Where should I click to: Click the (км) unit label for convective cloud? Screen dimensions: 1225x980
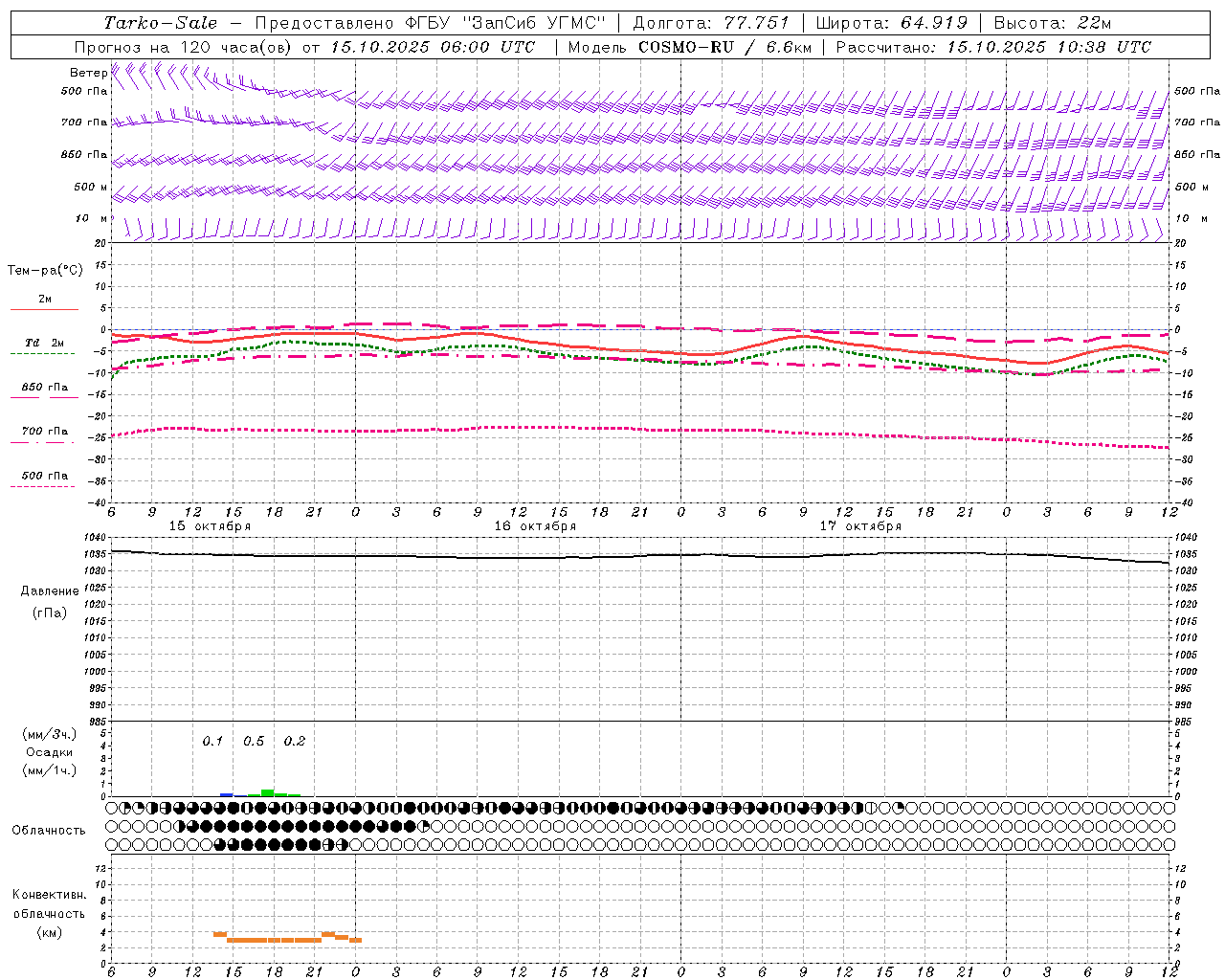[50, 932]
